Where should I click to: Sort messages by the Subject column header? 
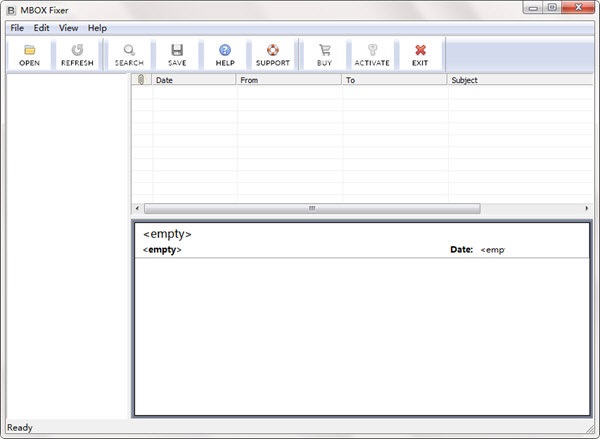click(x=520, y=80)
